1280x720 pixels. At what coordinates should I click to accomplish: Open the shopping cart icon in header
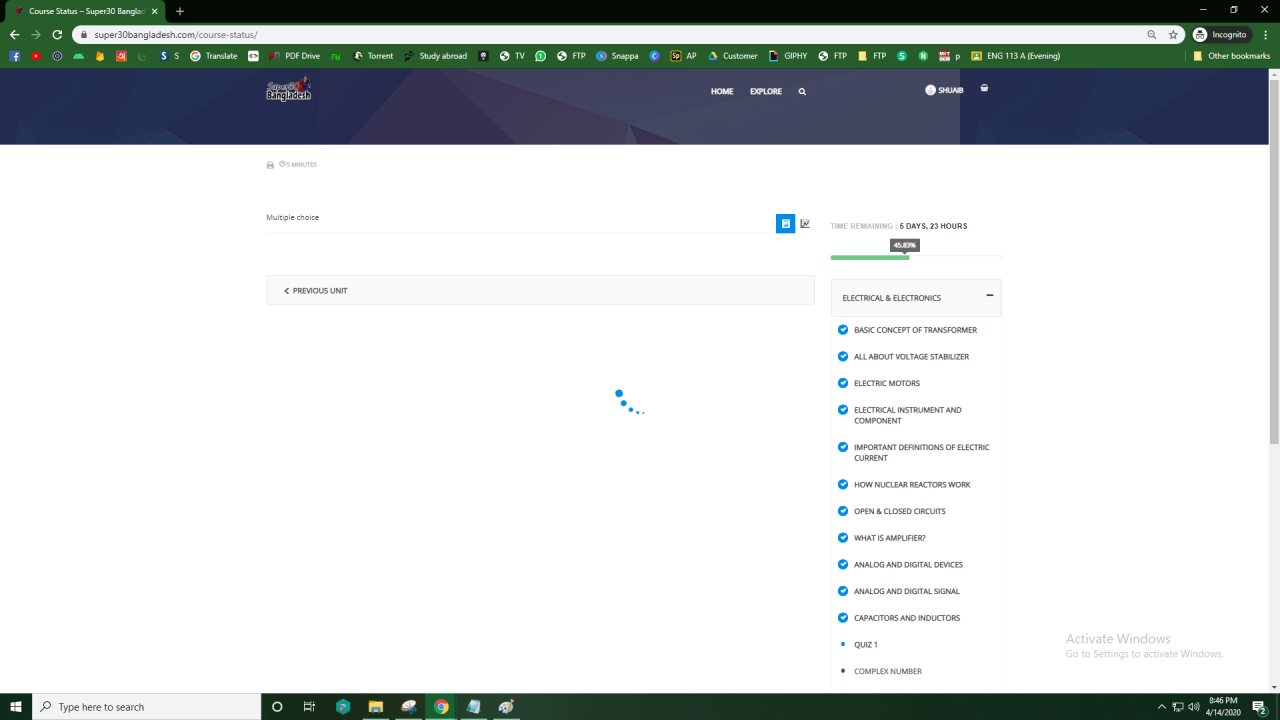pyautogui.click(x=984, y=88)
